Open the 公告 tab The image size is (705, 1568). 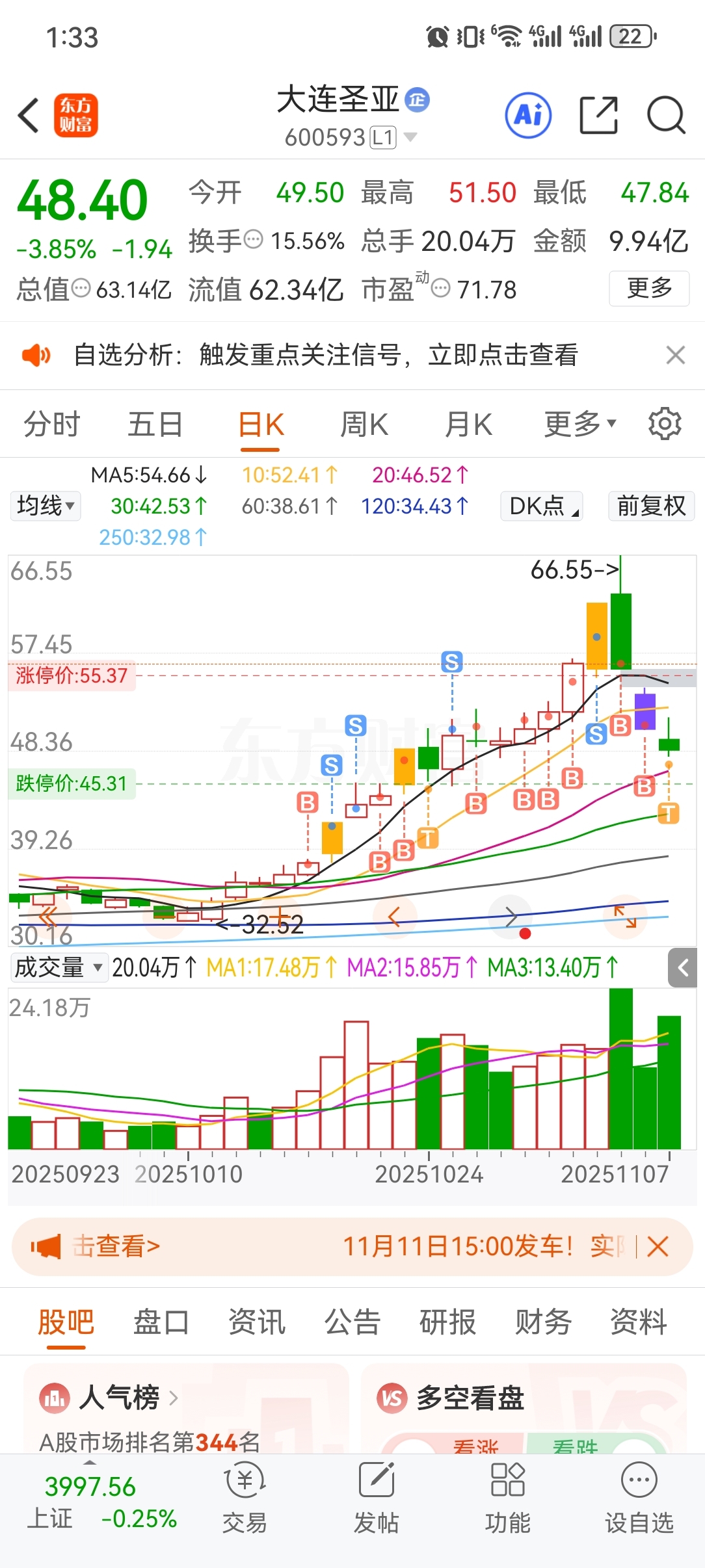pyautogui.click(x=352, y=1322)
